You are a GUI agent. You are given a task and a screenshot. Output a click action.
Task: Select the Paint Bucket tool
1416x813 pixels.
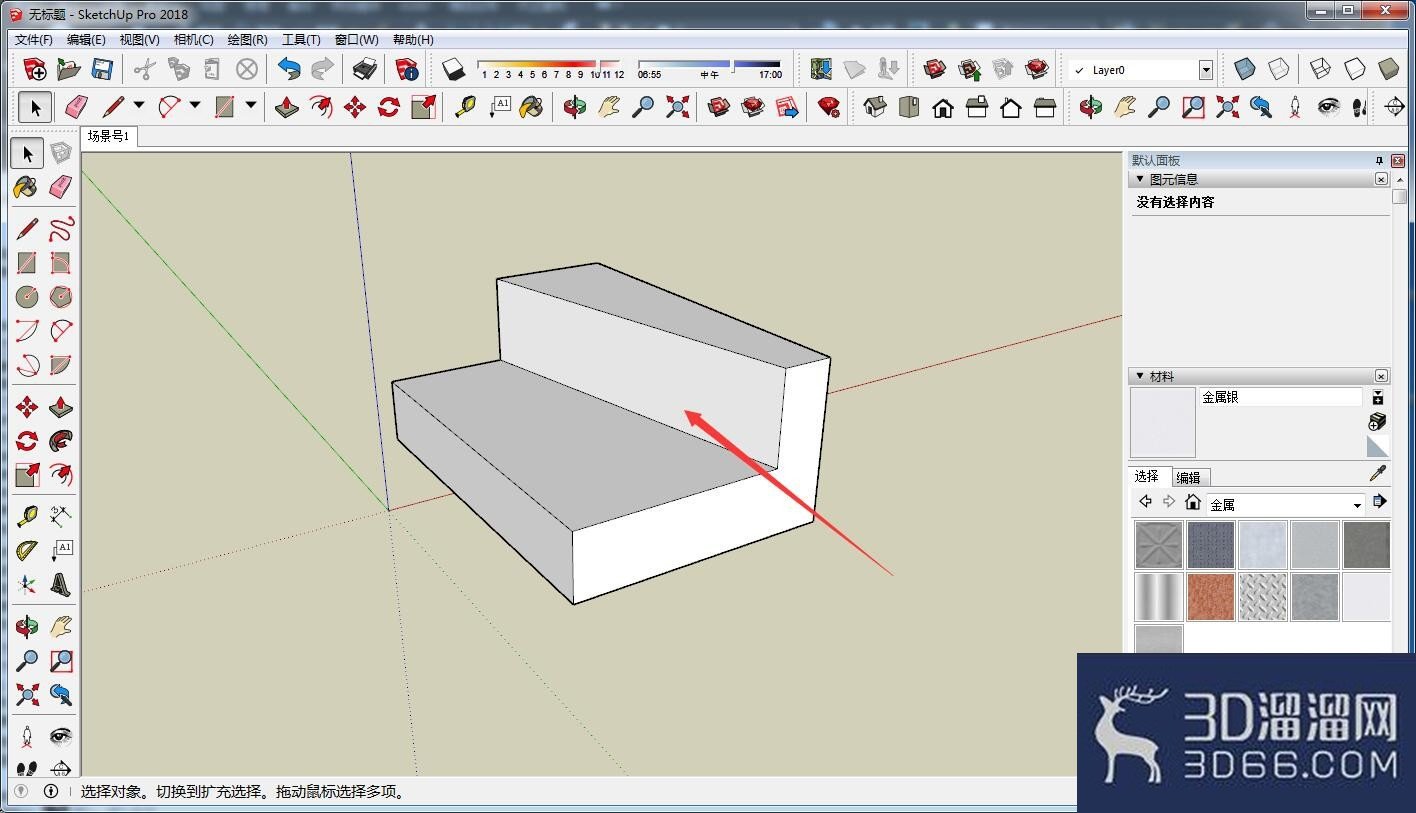[x=533, y=107]
